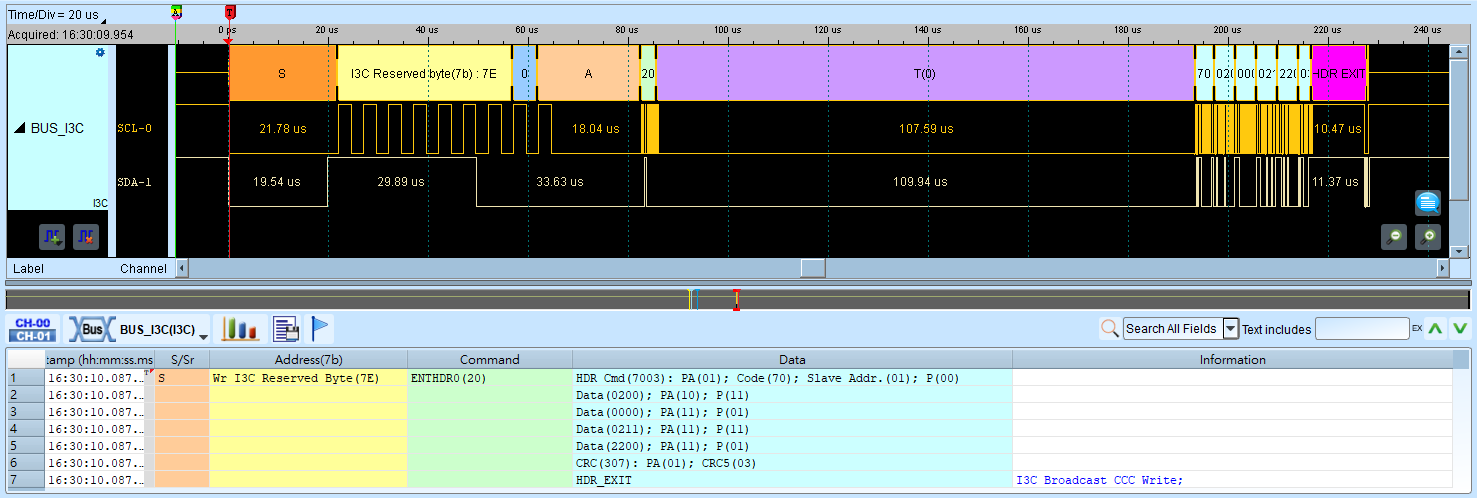Select the HDR EXIT decode segment

pyautogui.click(x=1339, y=73)
